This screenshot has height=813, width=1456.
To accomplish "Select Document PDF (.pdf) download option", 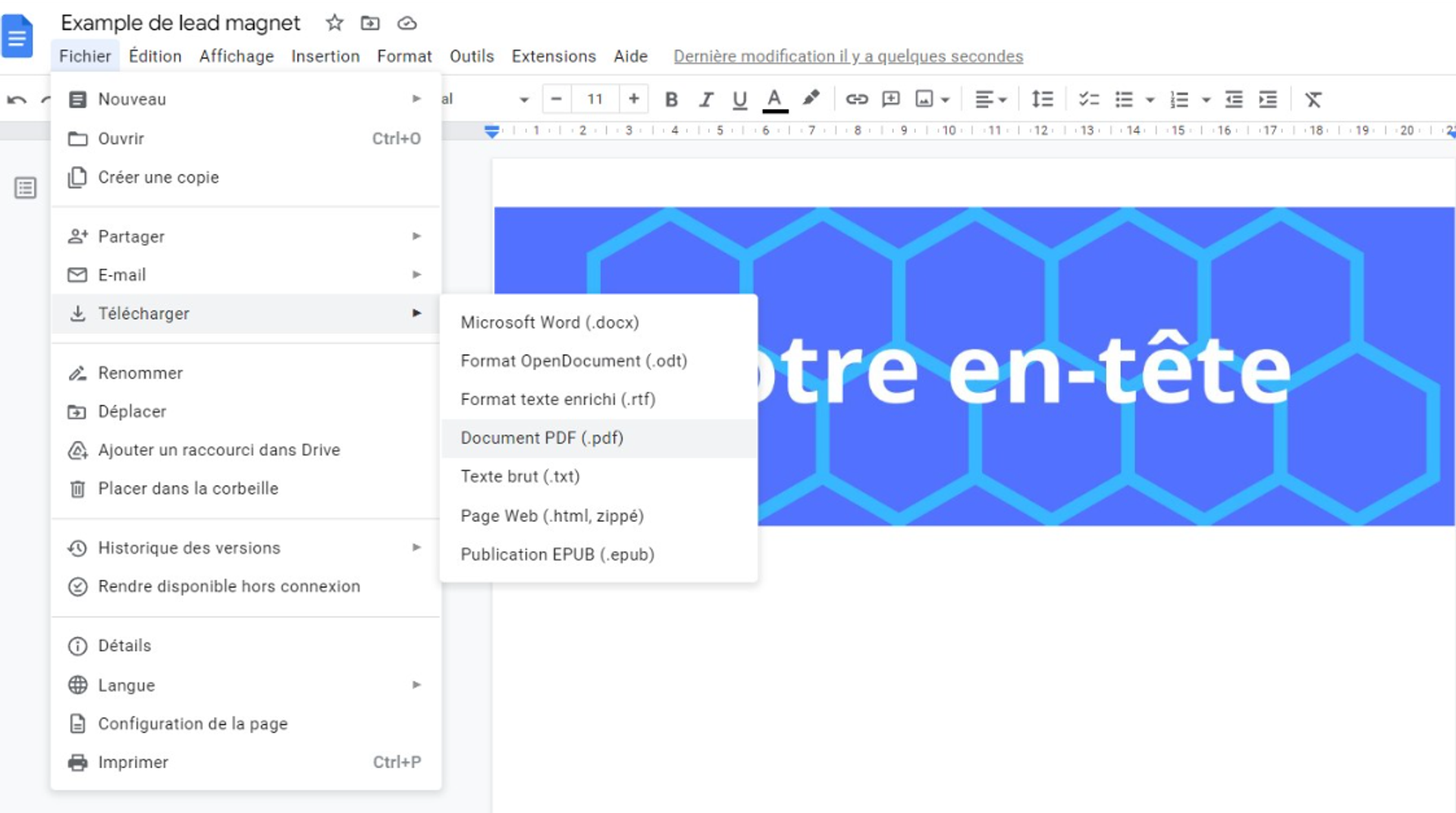I will click(541, 438).
